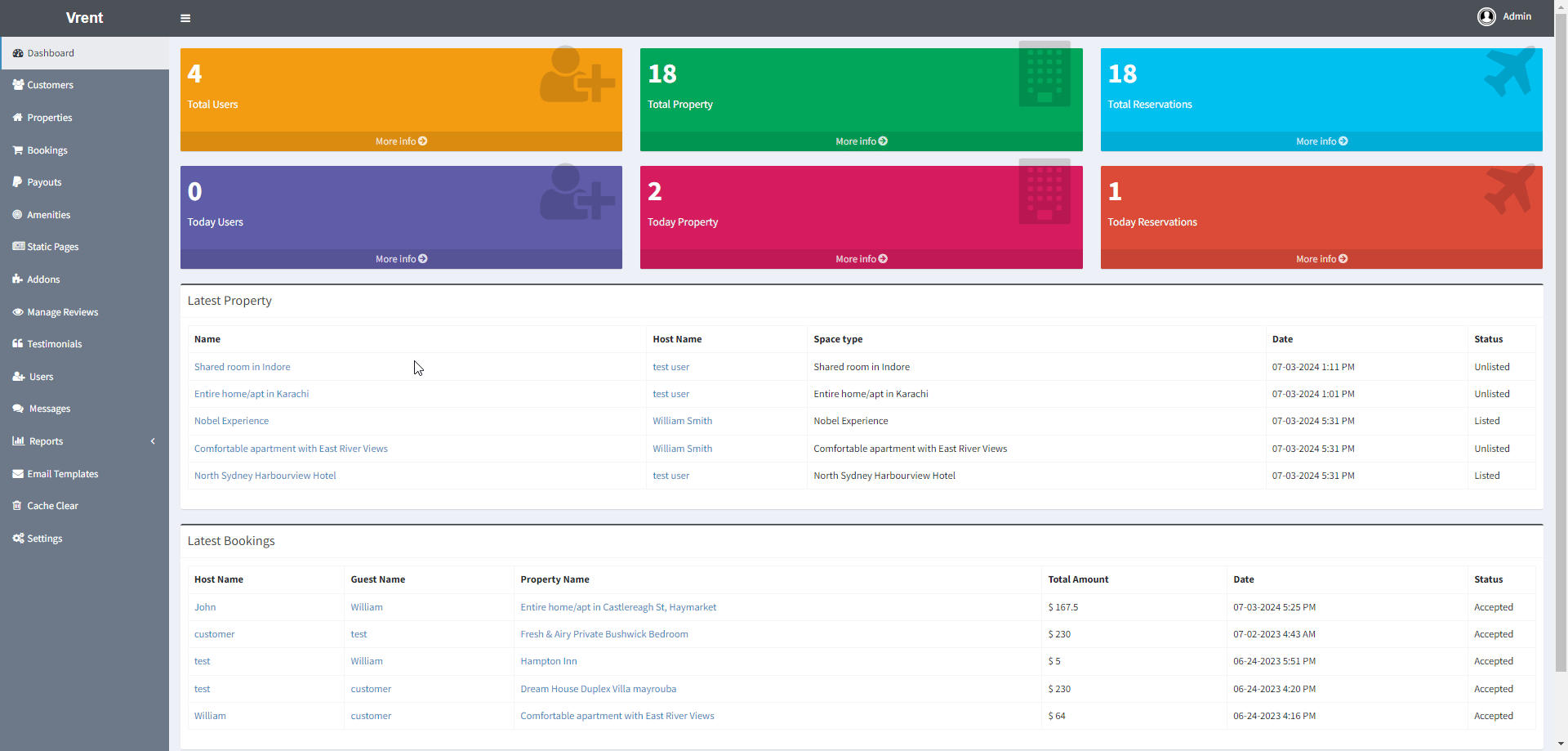The image size is (1568, 751).
Task: Click the Bookings cart icon in the sidebar
Action: click(18, 150)
